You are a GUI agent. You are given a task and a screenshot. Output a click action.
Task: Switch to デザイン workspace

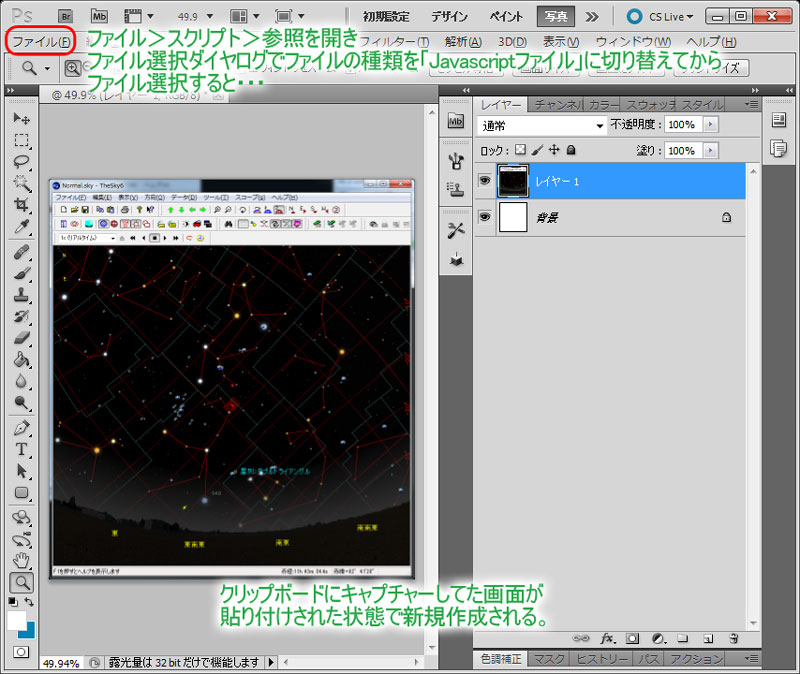449,16
